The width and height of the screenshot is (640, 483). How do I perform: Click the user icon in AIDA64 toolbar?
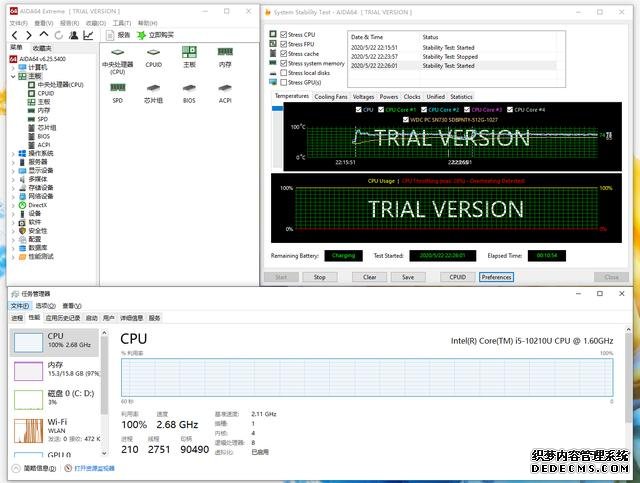(73, 36)
